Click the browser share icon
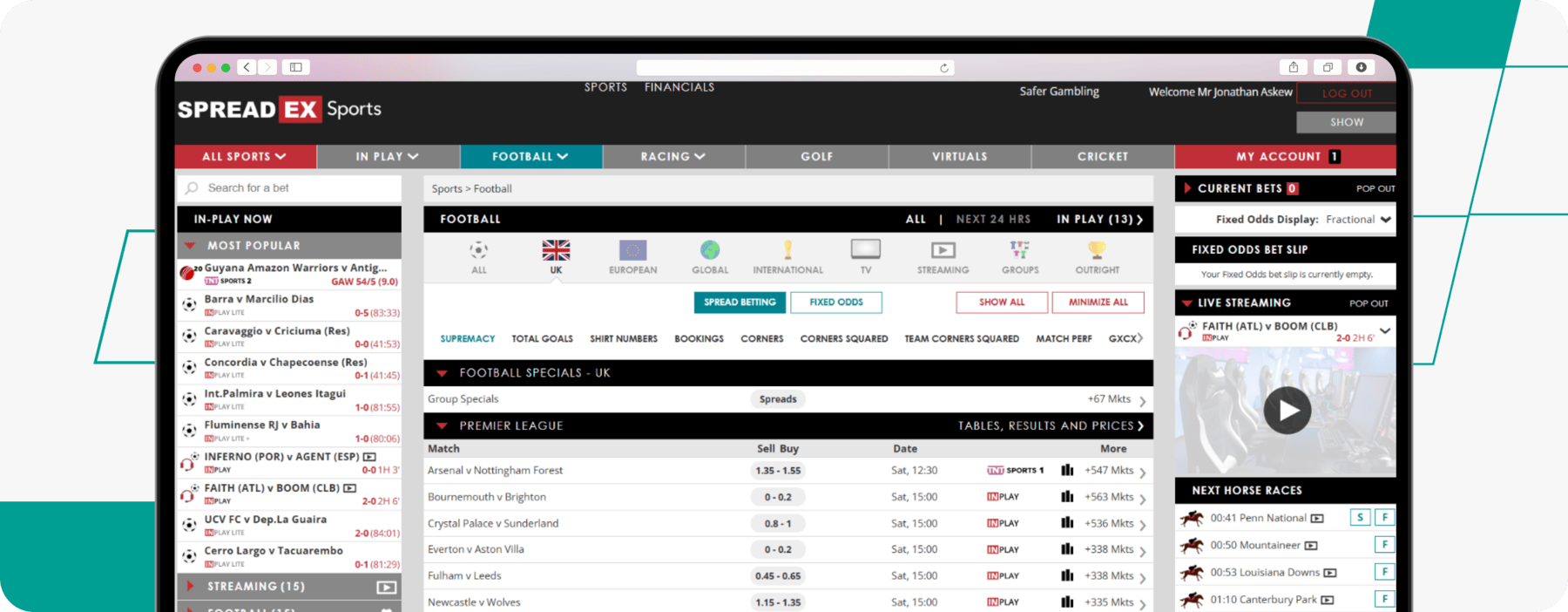The width and height of the screenshot is (1568, 612). coord(1294,67)
